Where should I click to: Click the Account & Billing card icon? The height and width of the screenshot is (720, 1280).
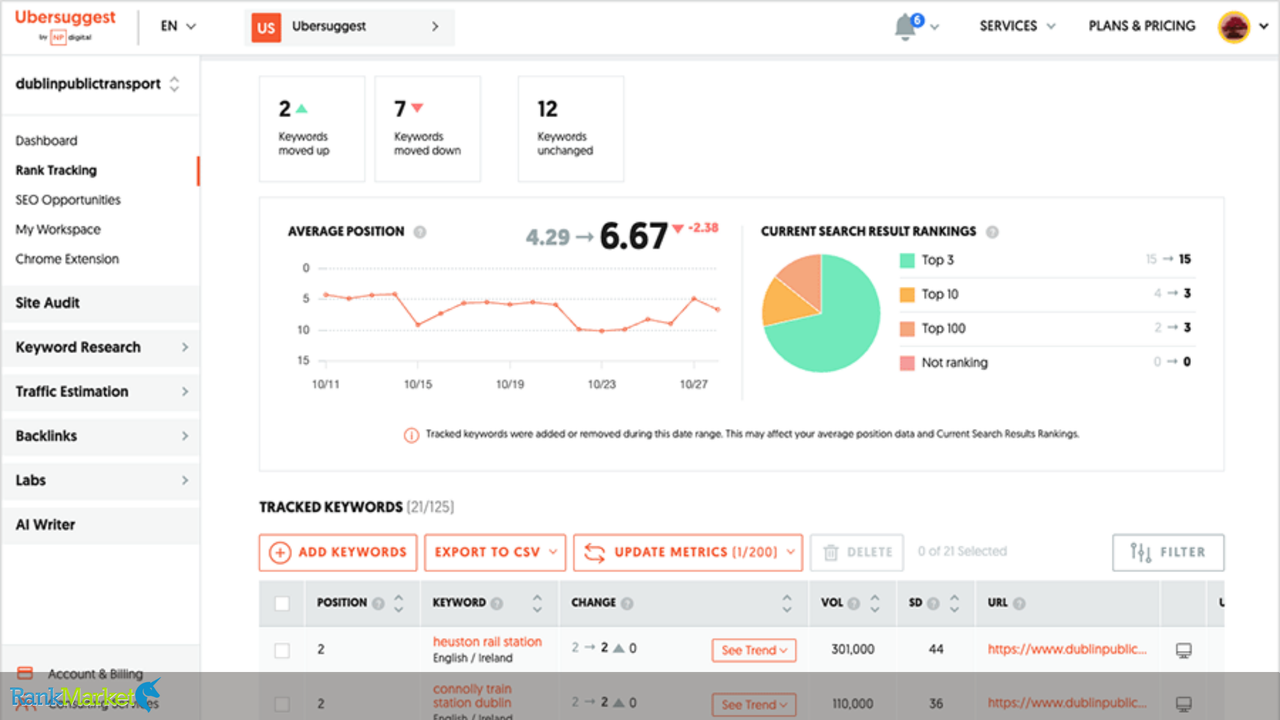[x=25, y=674]
